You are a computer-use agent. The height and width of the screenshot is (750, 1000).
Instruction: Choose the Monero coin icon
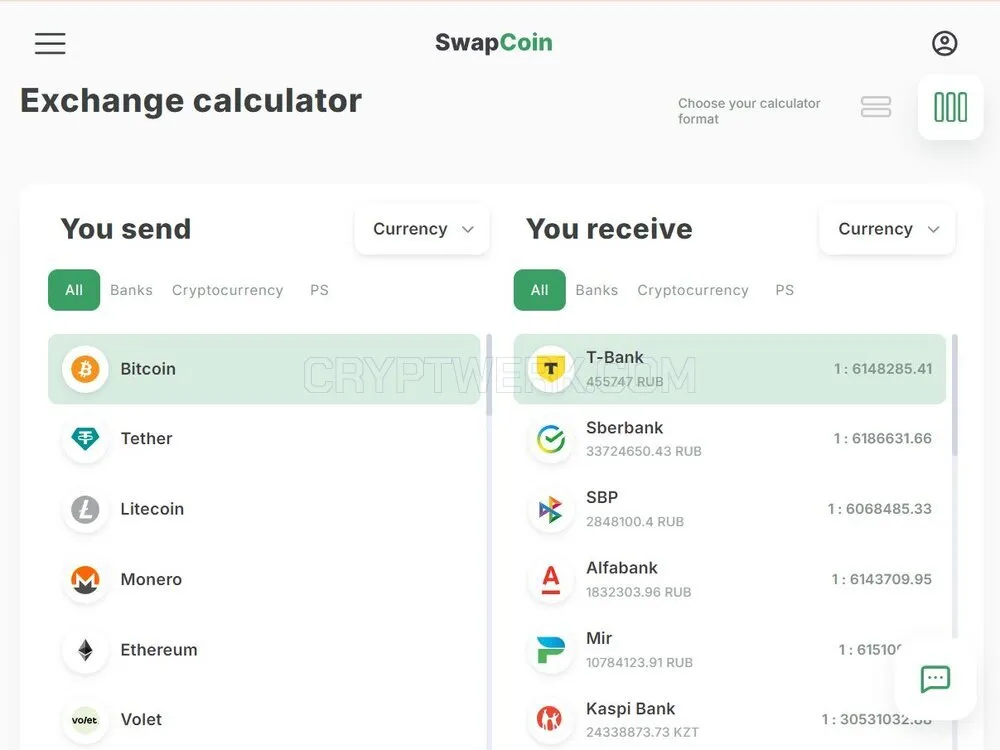pyautogui.click(x=85, y=579)
